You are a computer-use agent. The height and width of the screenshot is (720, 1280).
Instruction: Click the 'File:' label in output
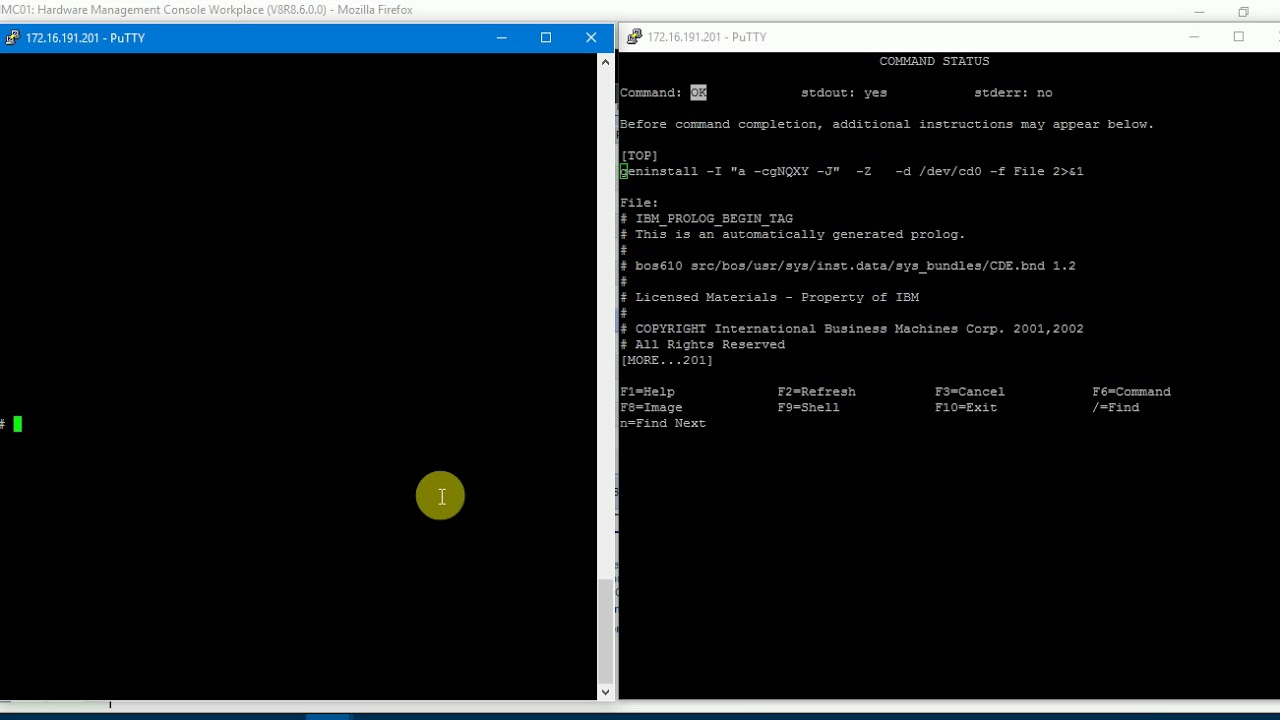pos(639,203)
